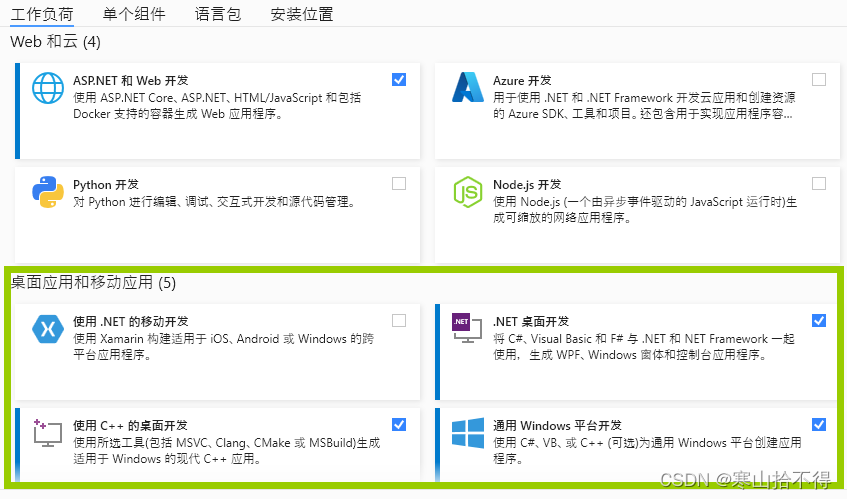Click the 使用 C++ 的桌面开发 title

tap(130, 426)
